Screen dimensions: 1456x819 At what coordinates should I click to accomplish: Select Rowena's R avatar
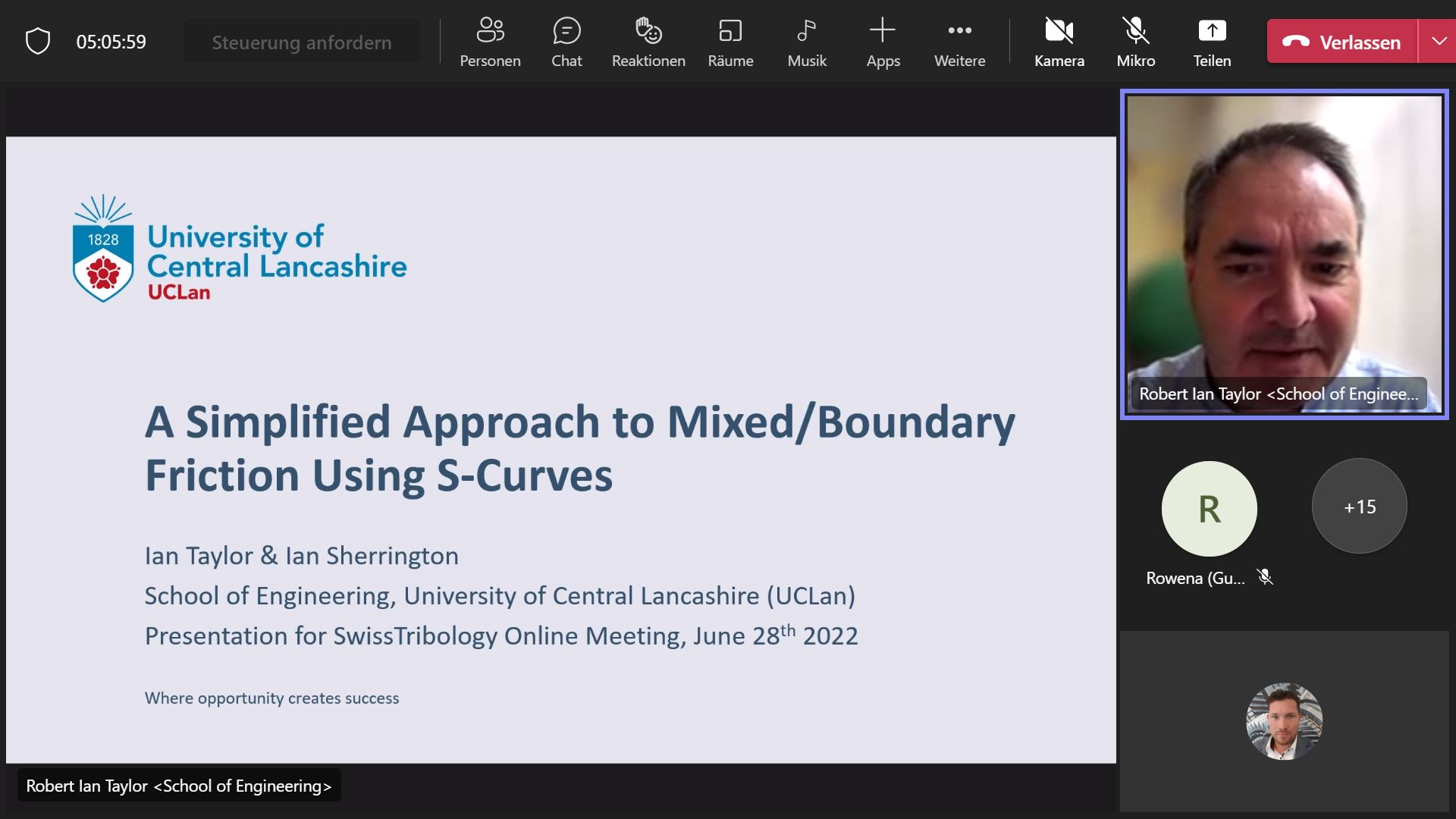coord(1209,509)
